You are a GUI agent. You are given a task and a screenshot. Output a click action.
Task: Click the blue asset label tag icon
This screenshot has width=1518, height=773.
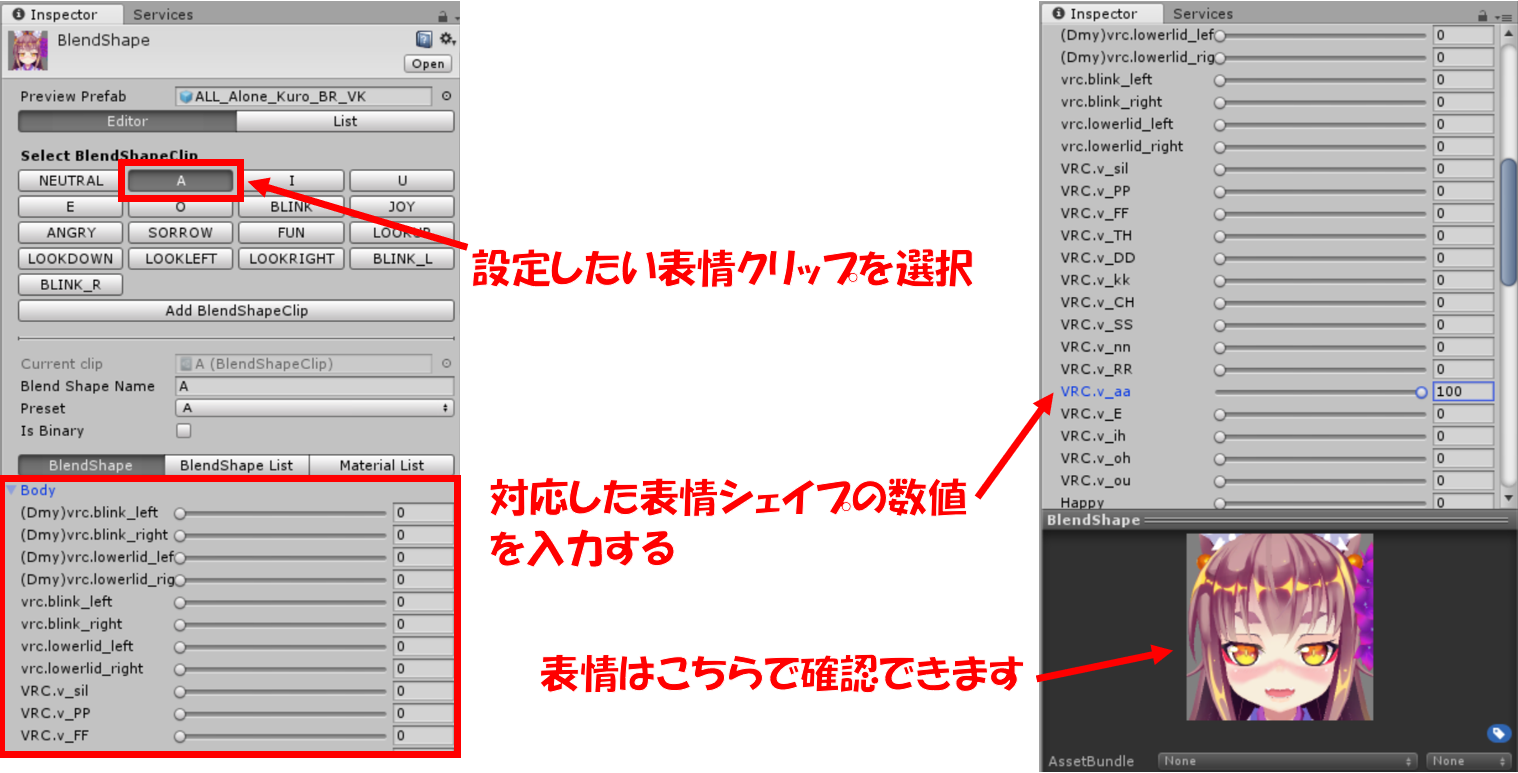point(1497,734)
